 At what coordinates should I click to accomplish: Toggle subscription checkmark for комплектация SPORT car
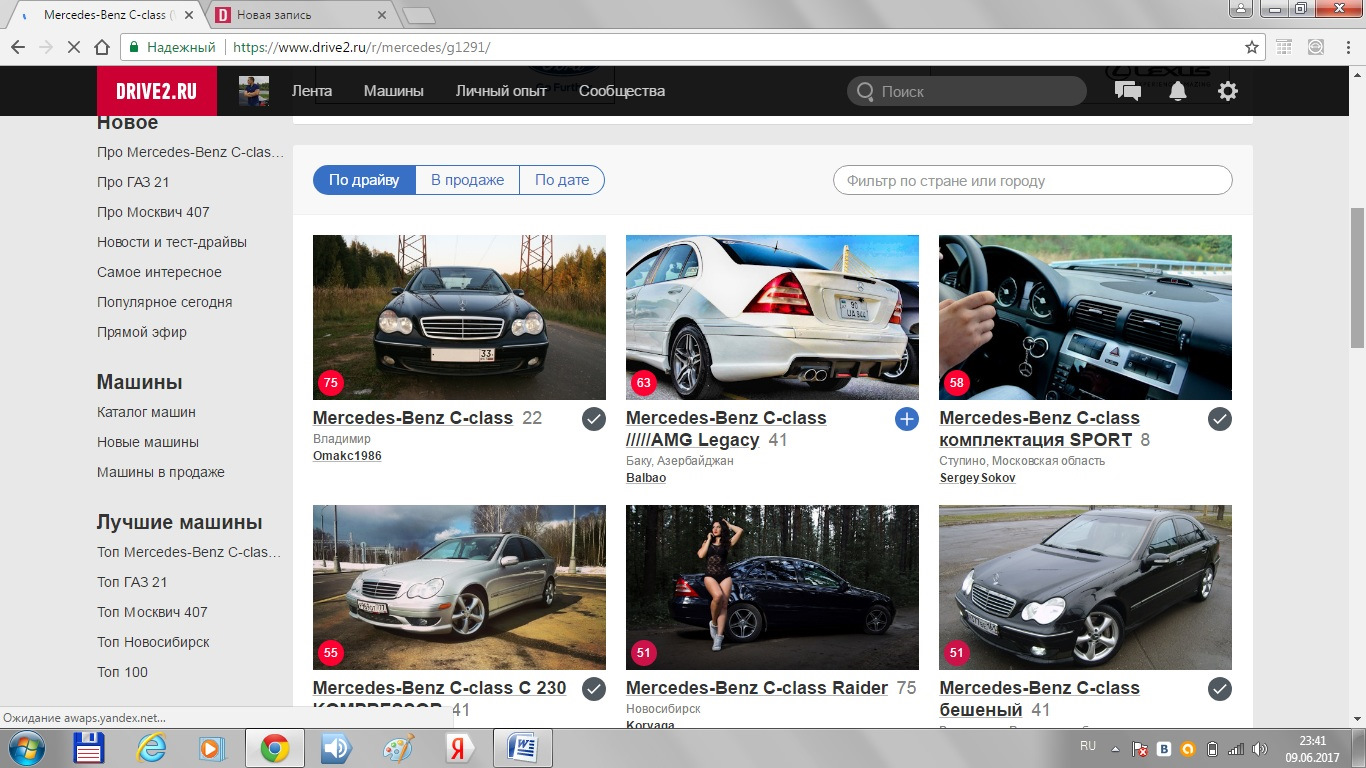pyautogui.click(x=1220, y=419)
